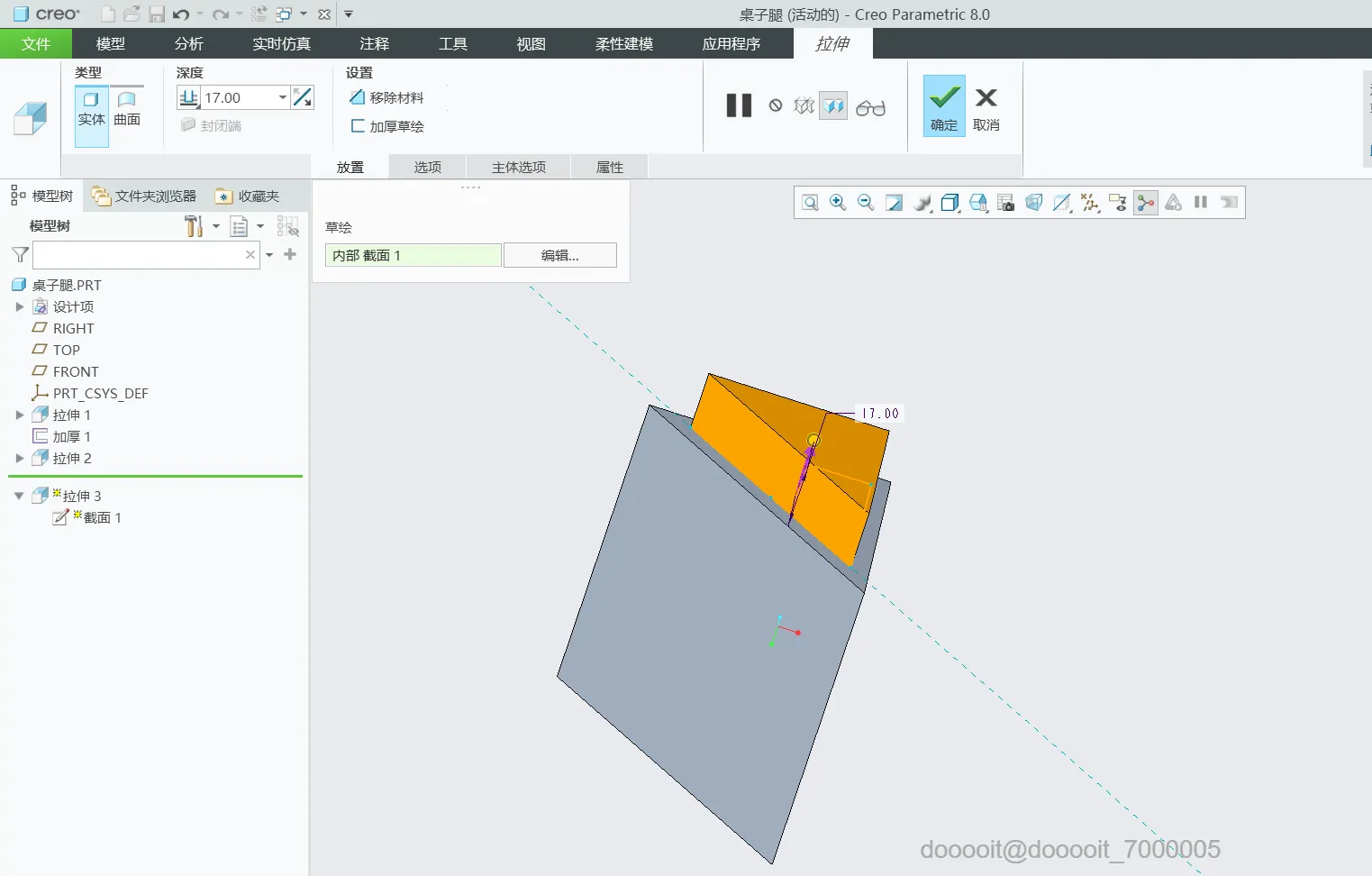The height and width of the screenshot is (876, 1372).
Task: Click the Zoom In magnifier icon
Action: pos(838,203)
